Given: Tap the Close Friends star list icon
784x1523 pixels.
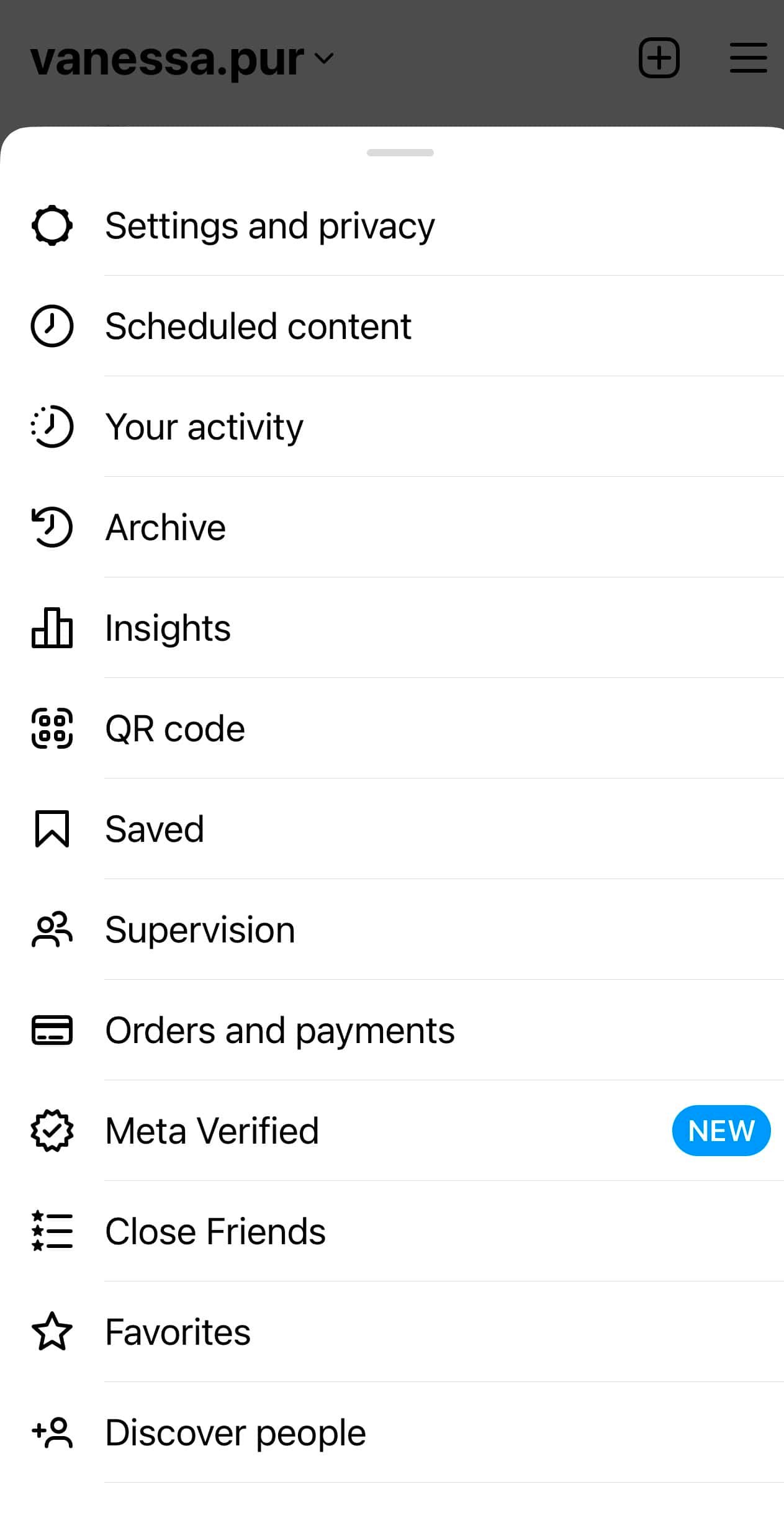Looking at the screenshot, I should click(x=52, y=1231).
